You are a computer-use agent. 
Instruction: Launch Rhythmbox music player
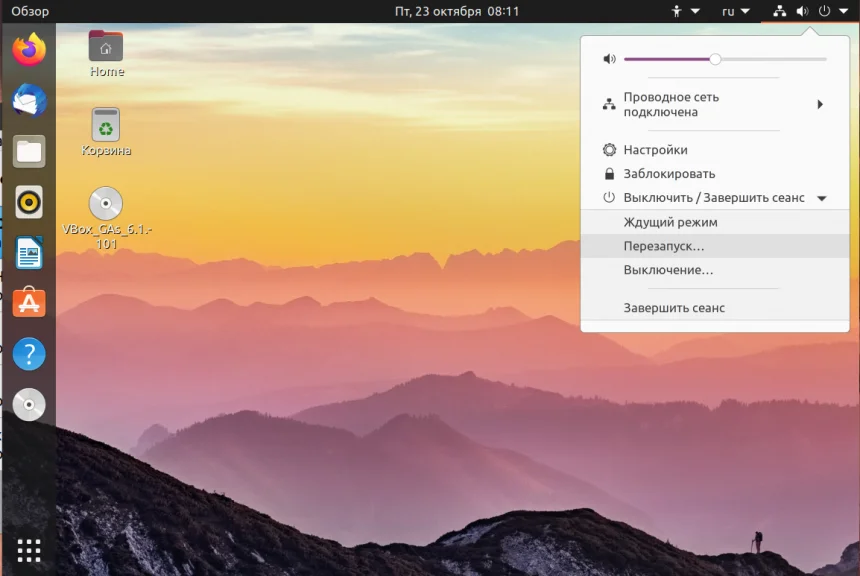pyautogui.click(x=29, y=202)
